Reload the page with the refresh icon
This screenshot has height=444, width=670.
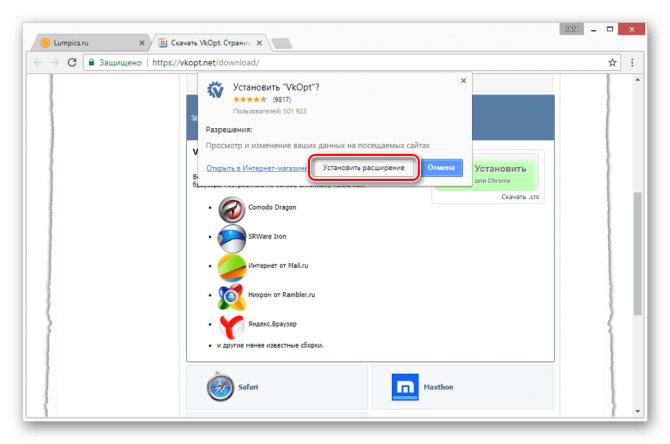[x=72, y=63]
